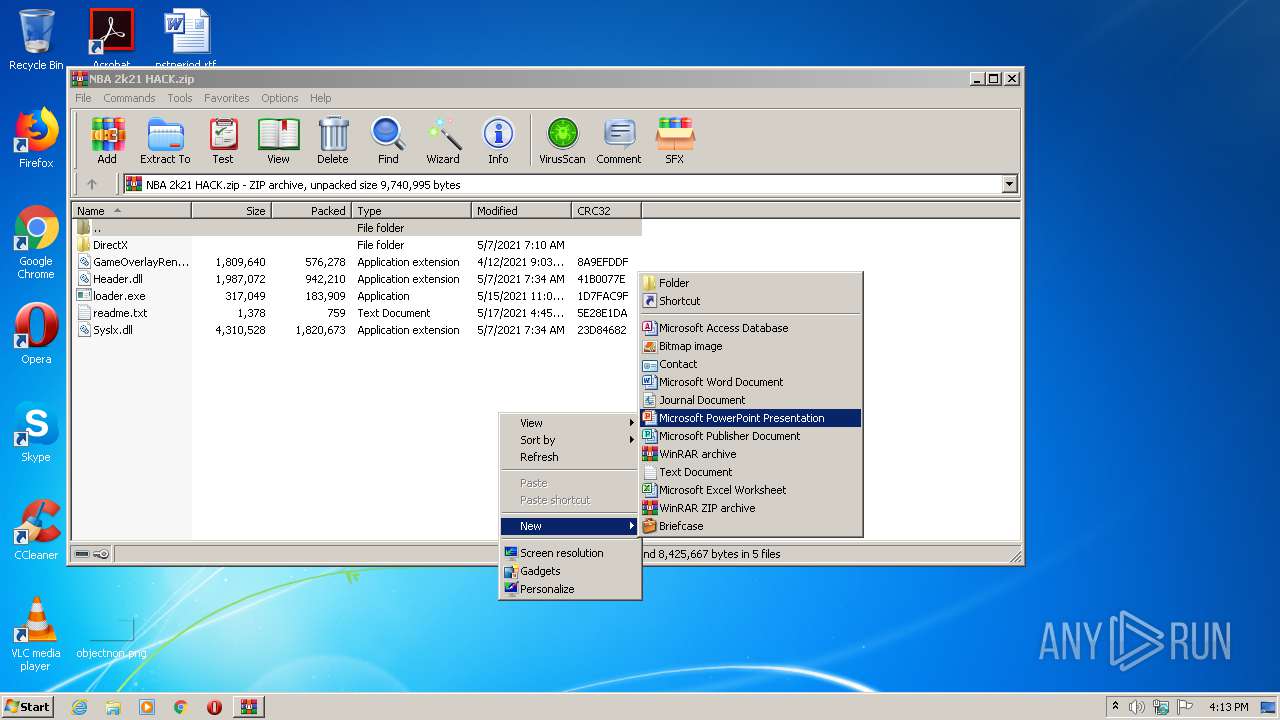Select the DirectX folder row
The image size is (1280, 720).
(357, 245)
